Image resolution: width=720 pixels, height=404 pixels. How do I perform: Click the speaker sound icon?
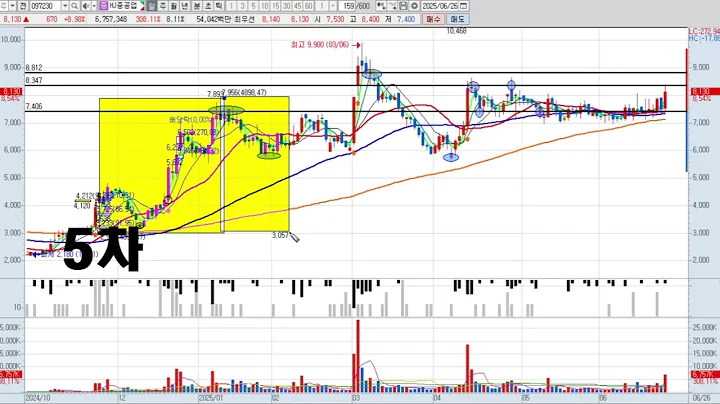(85, 6)
